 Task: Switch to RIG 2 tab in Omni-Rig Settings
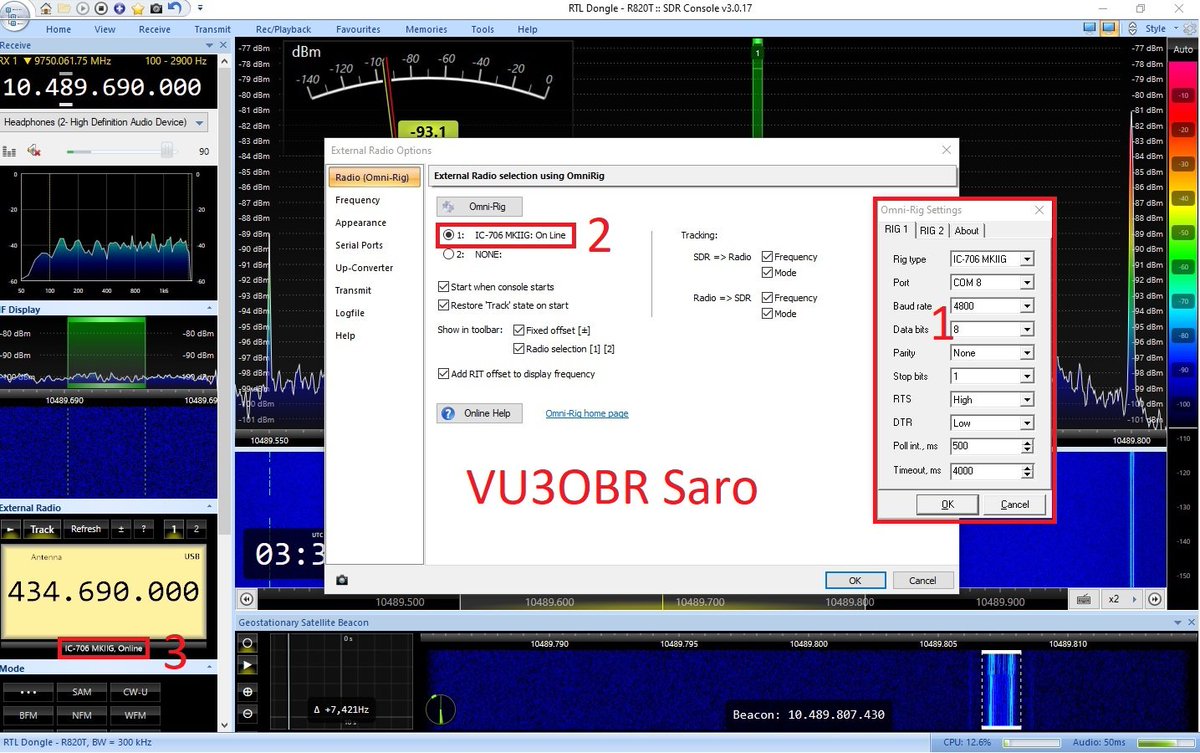(931, 230)
